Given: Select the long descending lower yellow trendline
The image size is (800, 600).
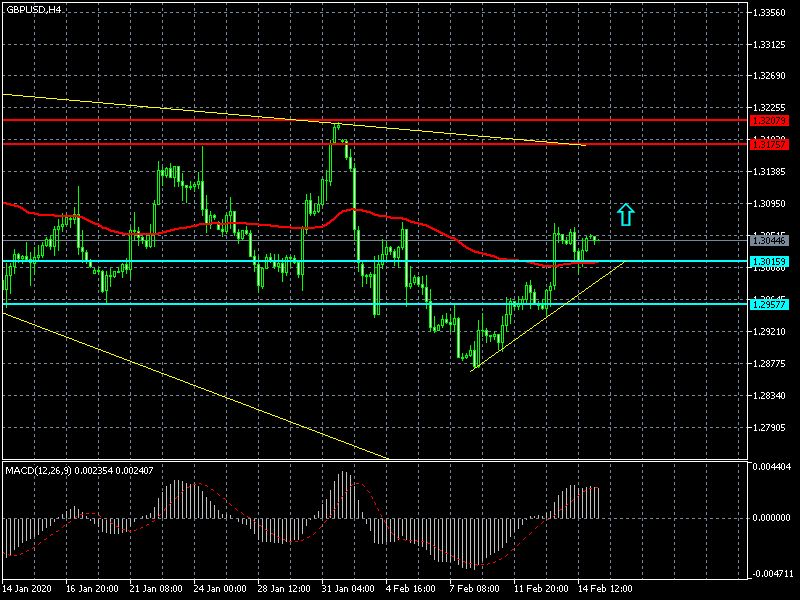Looking at the screenshot, I should click(200, 386).
